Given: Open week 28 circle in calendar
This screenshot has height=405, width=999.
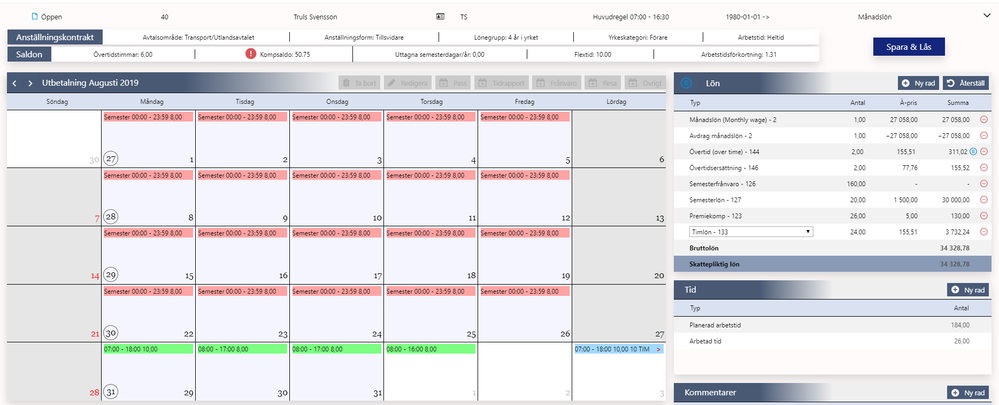Looking at the screenshot, I should pos(111,217).
